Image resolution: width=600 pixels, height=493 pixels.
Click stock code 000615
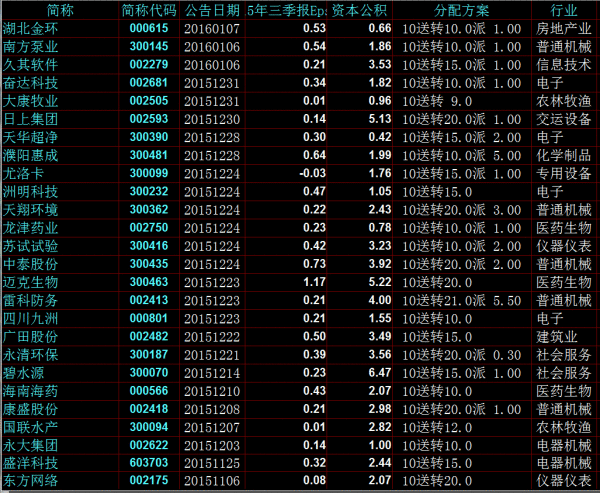click(x=149, y=28)
